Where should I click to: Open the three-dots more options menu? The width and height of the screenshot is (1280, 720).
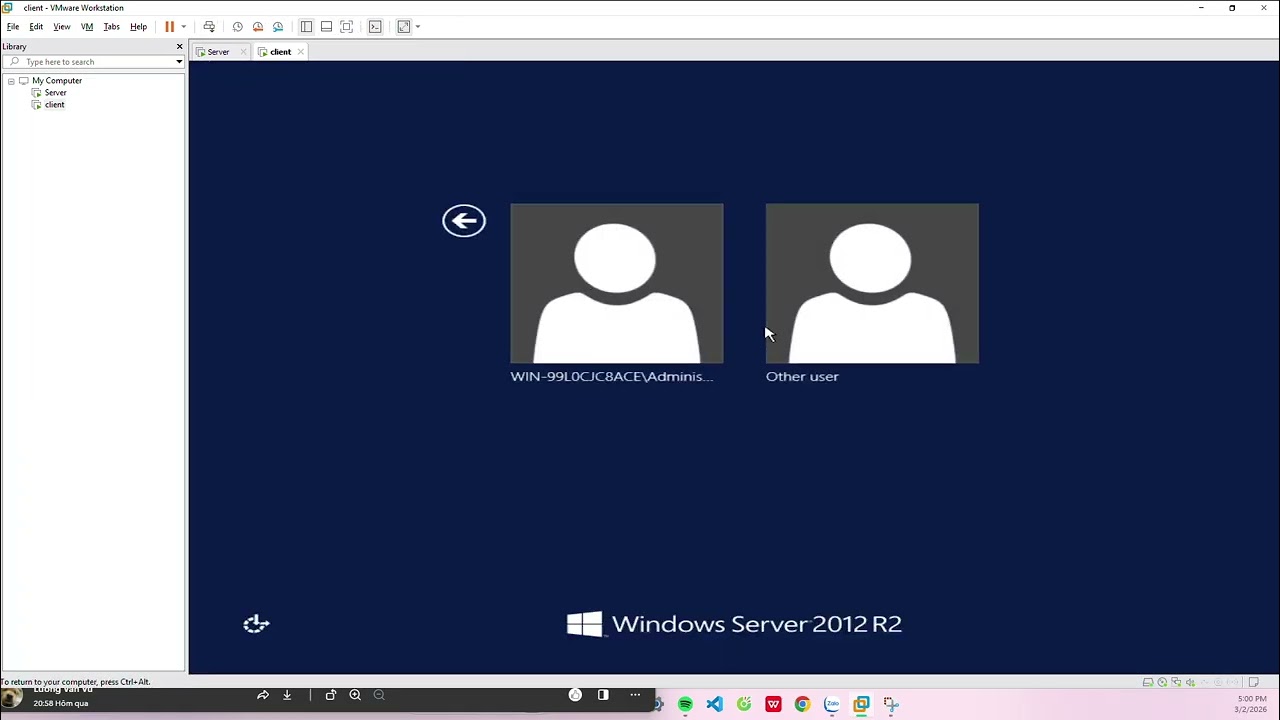point(635,695)
